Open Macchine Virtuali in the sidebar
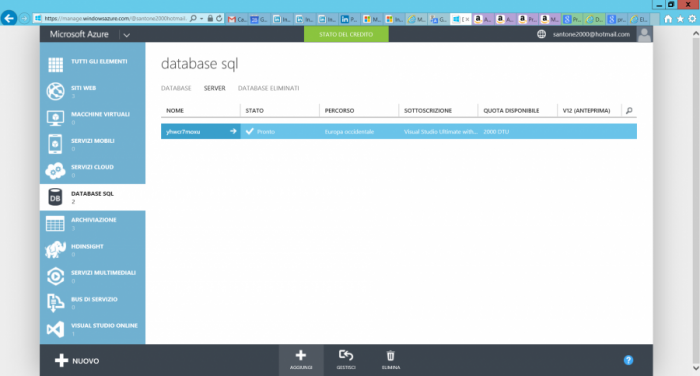700x376 pixels. coord(92,118)
